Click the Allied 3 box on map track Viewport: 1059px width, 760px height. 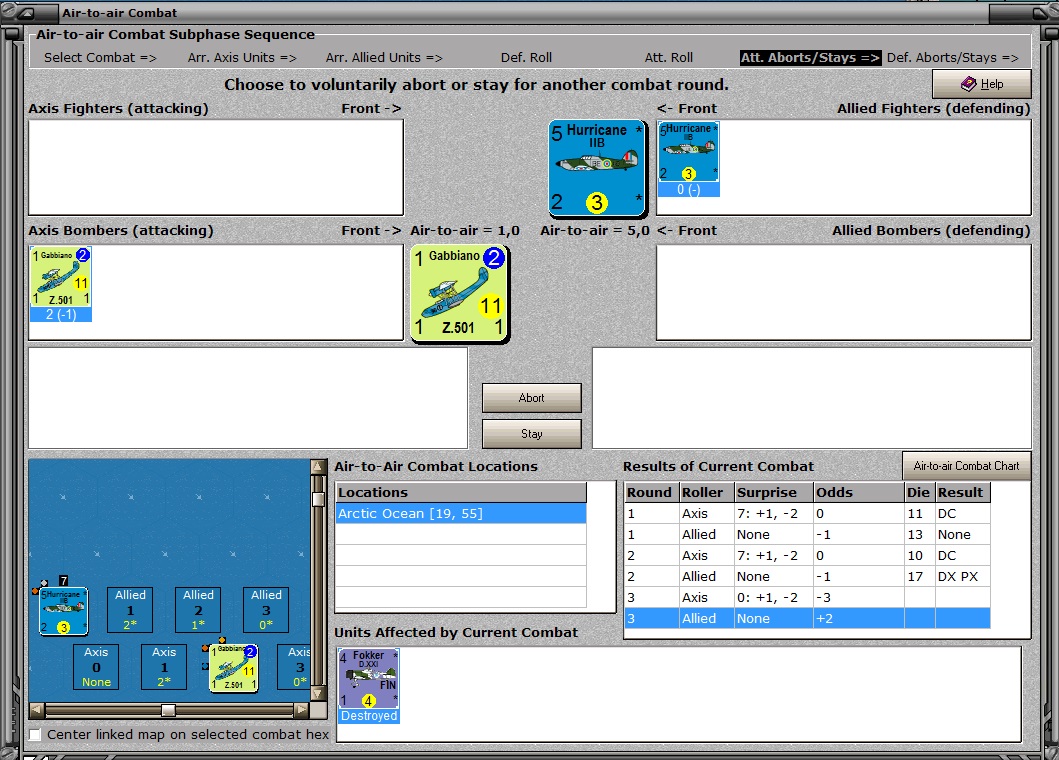click(x=266, y=609)
